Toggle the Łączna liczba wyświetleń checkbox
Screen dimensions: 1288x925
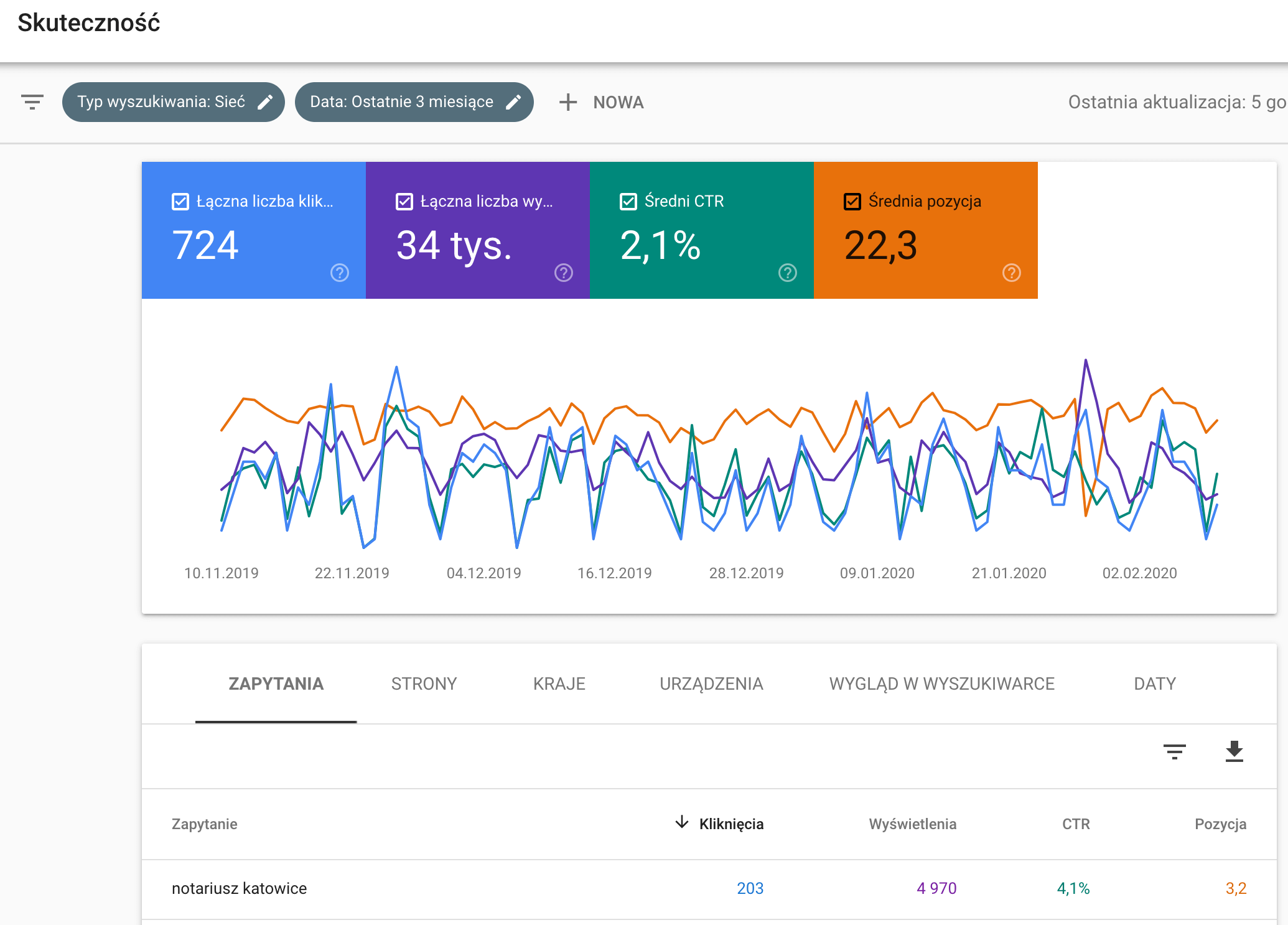(404, 202)
